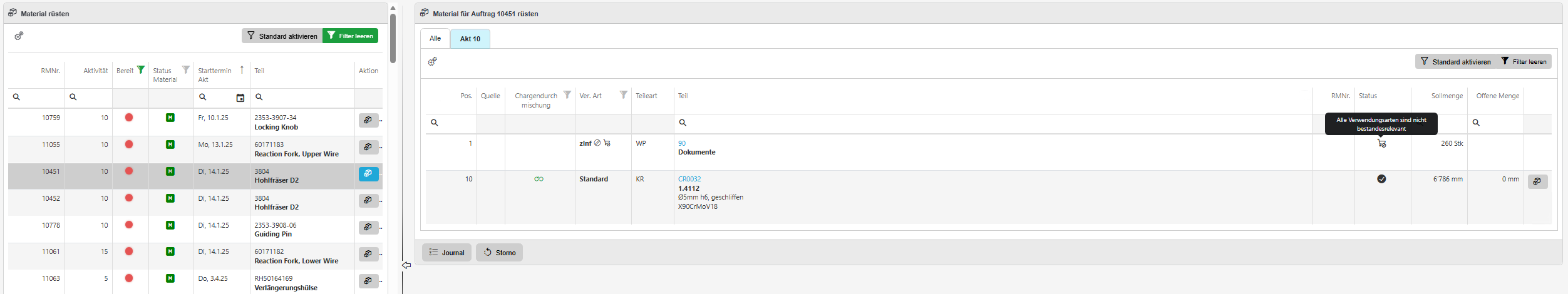Viewport: 1568px width, 294px height.
Task: Toggle the green Bereit column filter
Action: coord(141,70)
